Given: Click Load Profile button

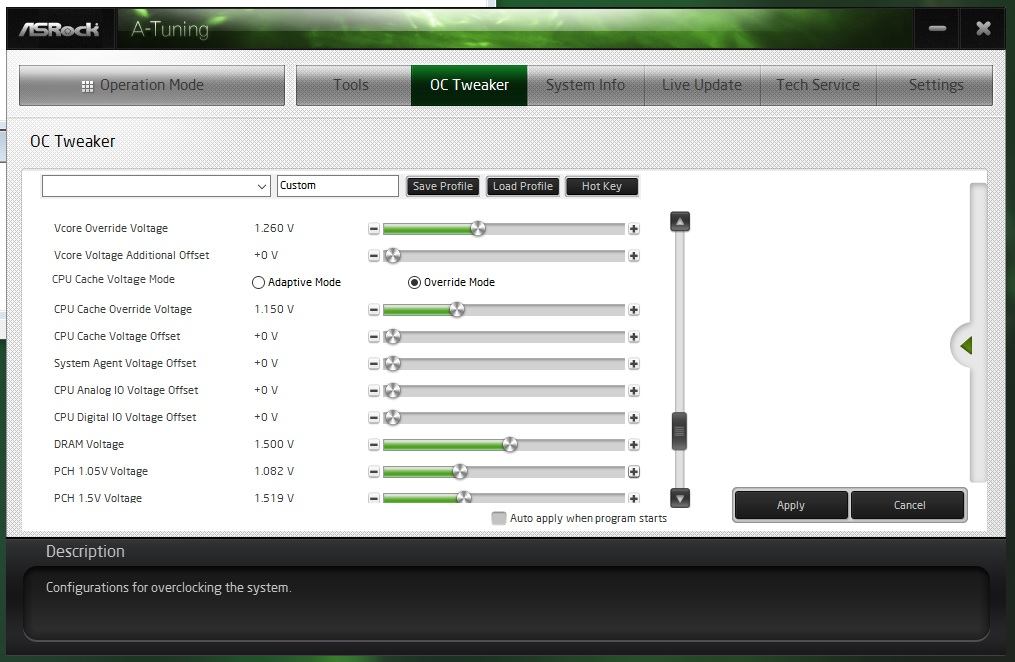Looking at the screenshot, I should pos(523,186).
